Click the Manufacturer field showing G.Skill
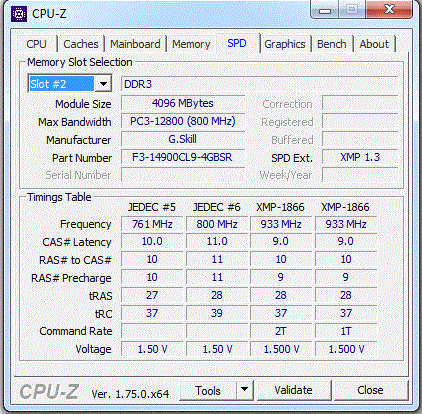The width and height of the screenshot is (422, 414). click(183, 139)
